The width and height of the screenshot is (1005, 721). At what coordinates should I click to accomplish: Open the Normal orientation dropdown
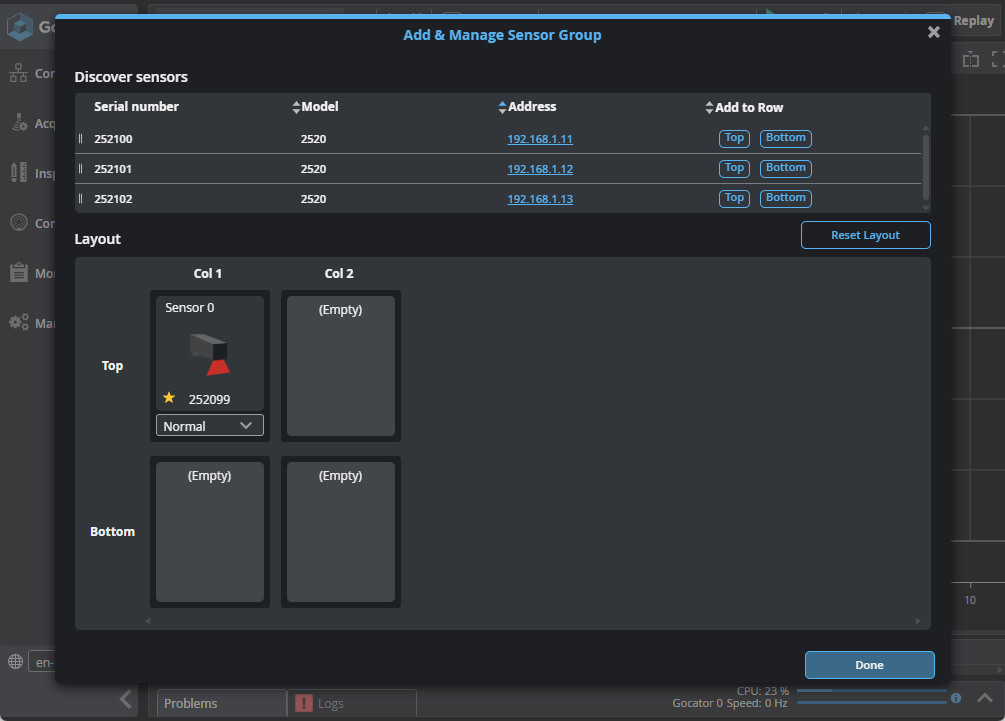210,426
